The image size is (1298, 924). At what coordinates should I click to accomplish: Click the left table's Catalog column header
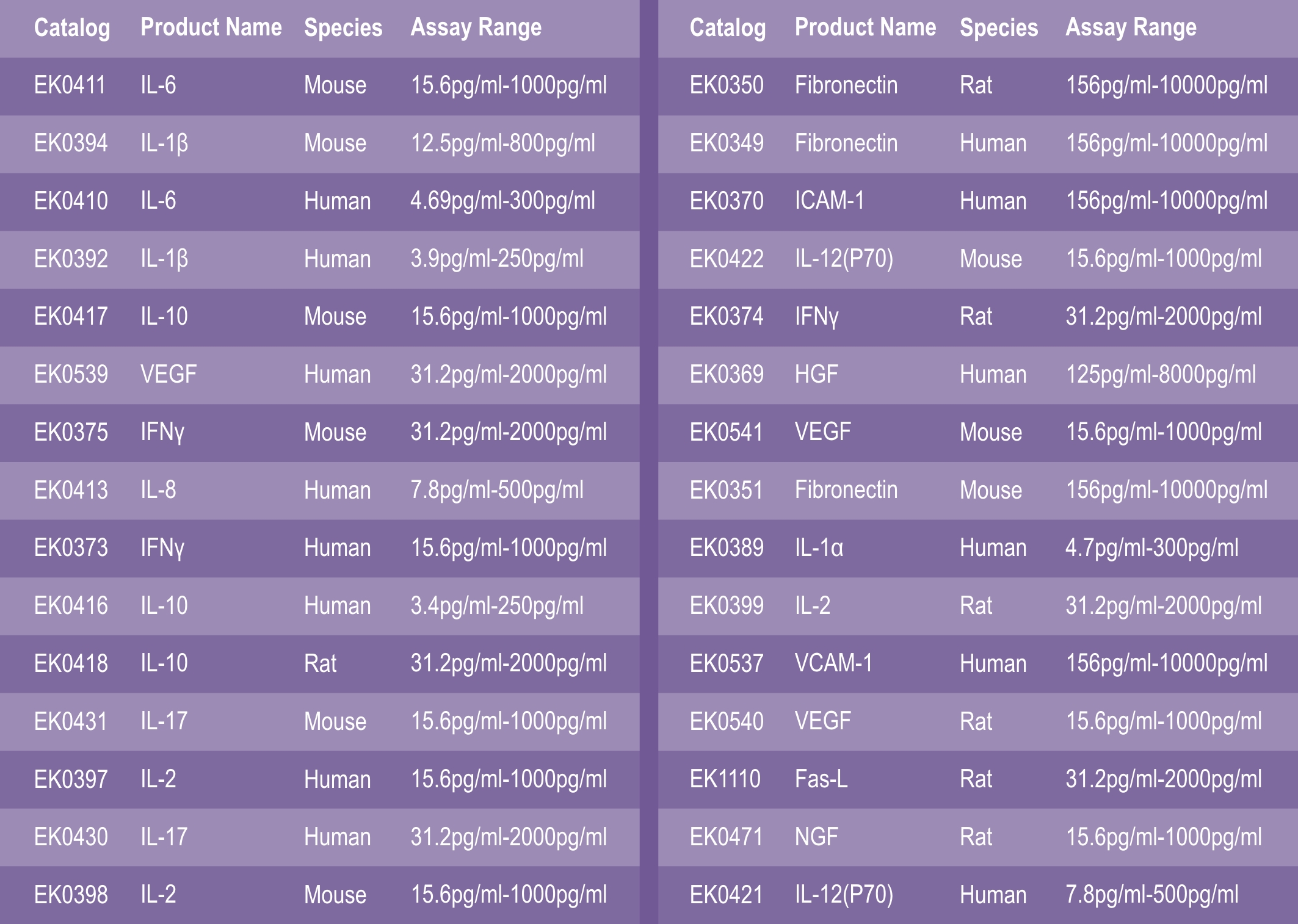[x=72, y=28]
